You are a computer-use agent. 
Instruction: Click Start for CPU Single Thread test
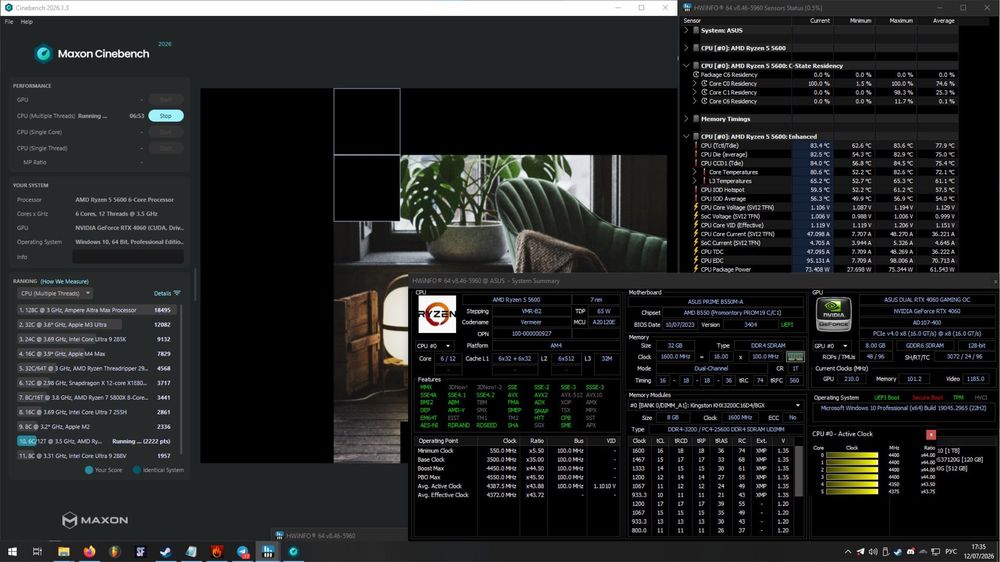(x=166, y=148)
